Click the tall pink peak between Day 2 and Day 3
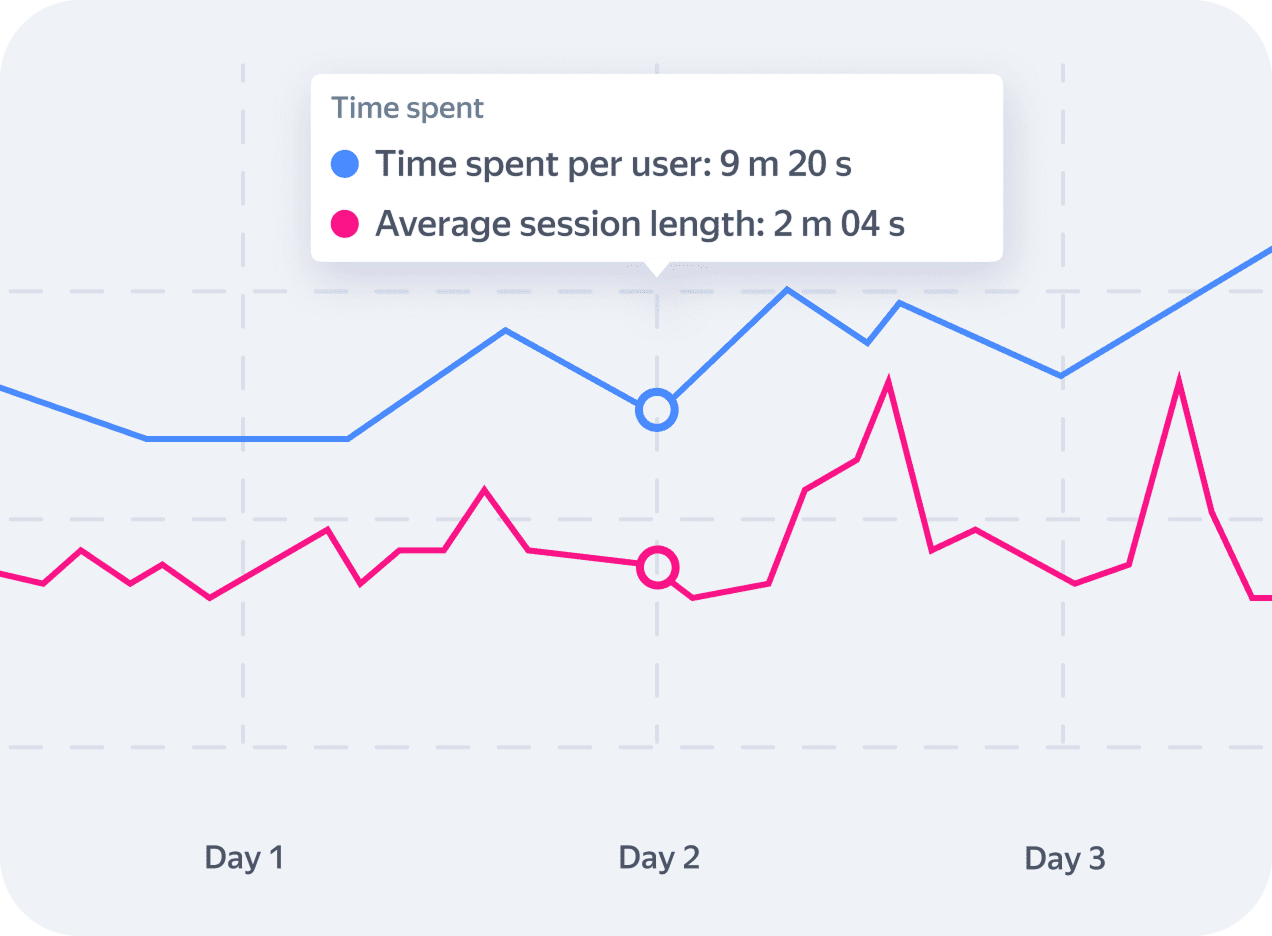The image size is (1272, 936). [888, 381]
